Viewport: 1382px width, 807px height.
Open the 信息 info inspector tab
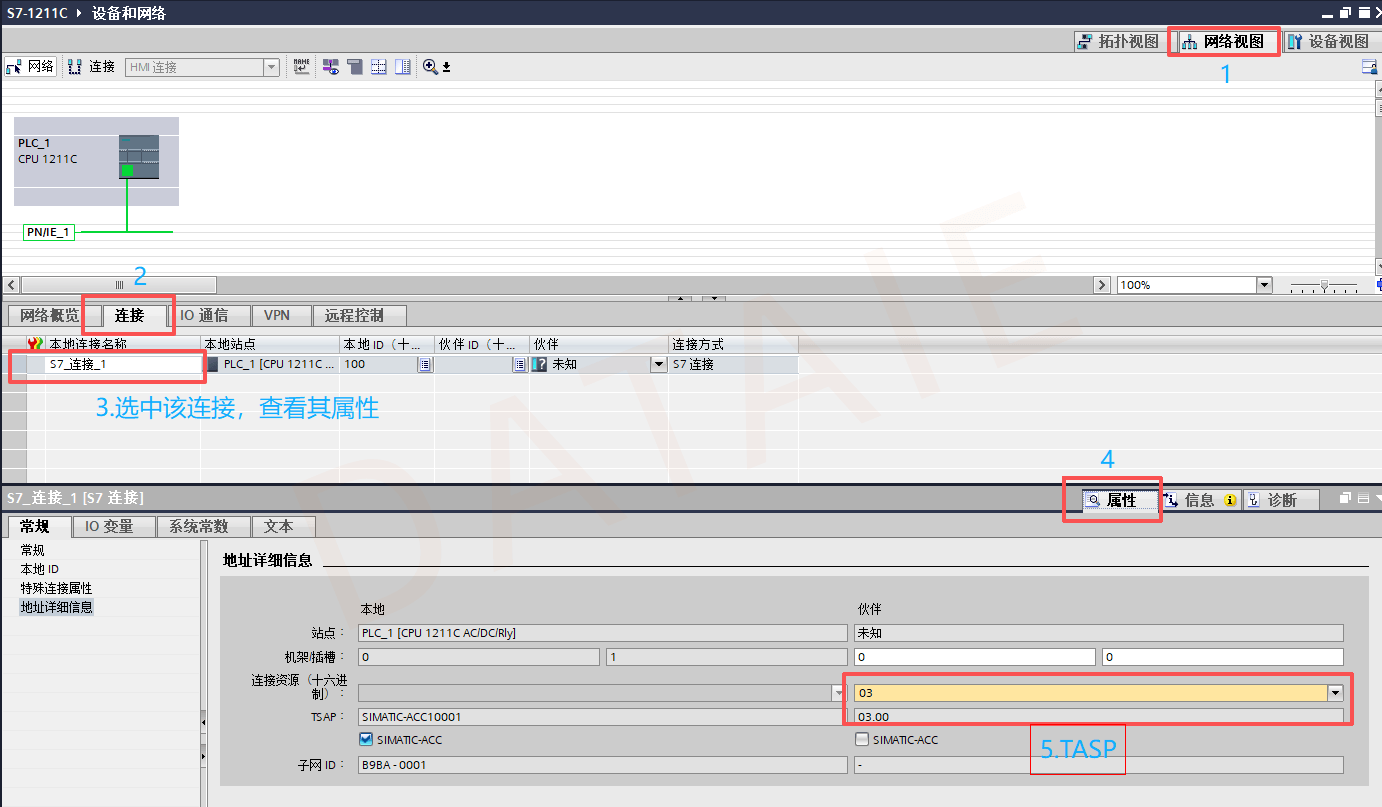(x=1200, y=500)
